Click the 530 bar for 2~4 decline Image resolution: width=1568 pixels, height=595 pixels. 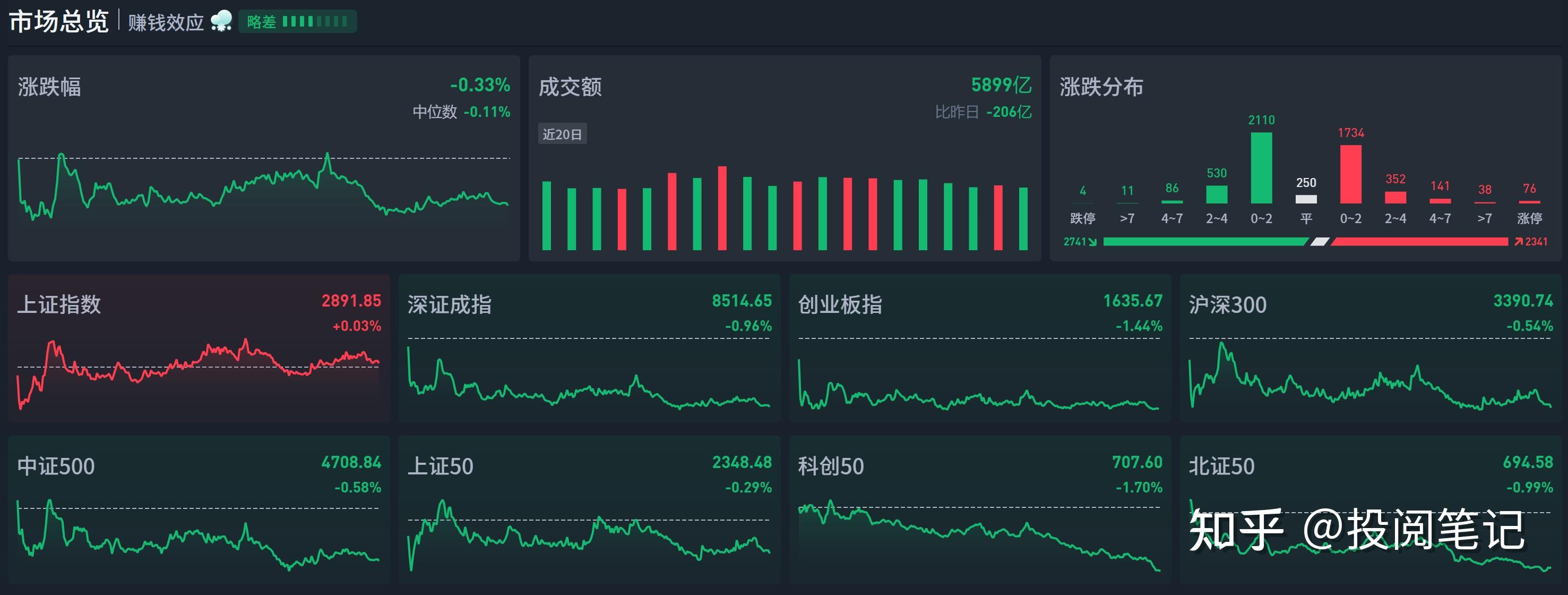[1217, 194]
